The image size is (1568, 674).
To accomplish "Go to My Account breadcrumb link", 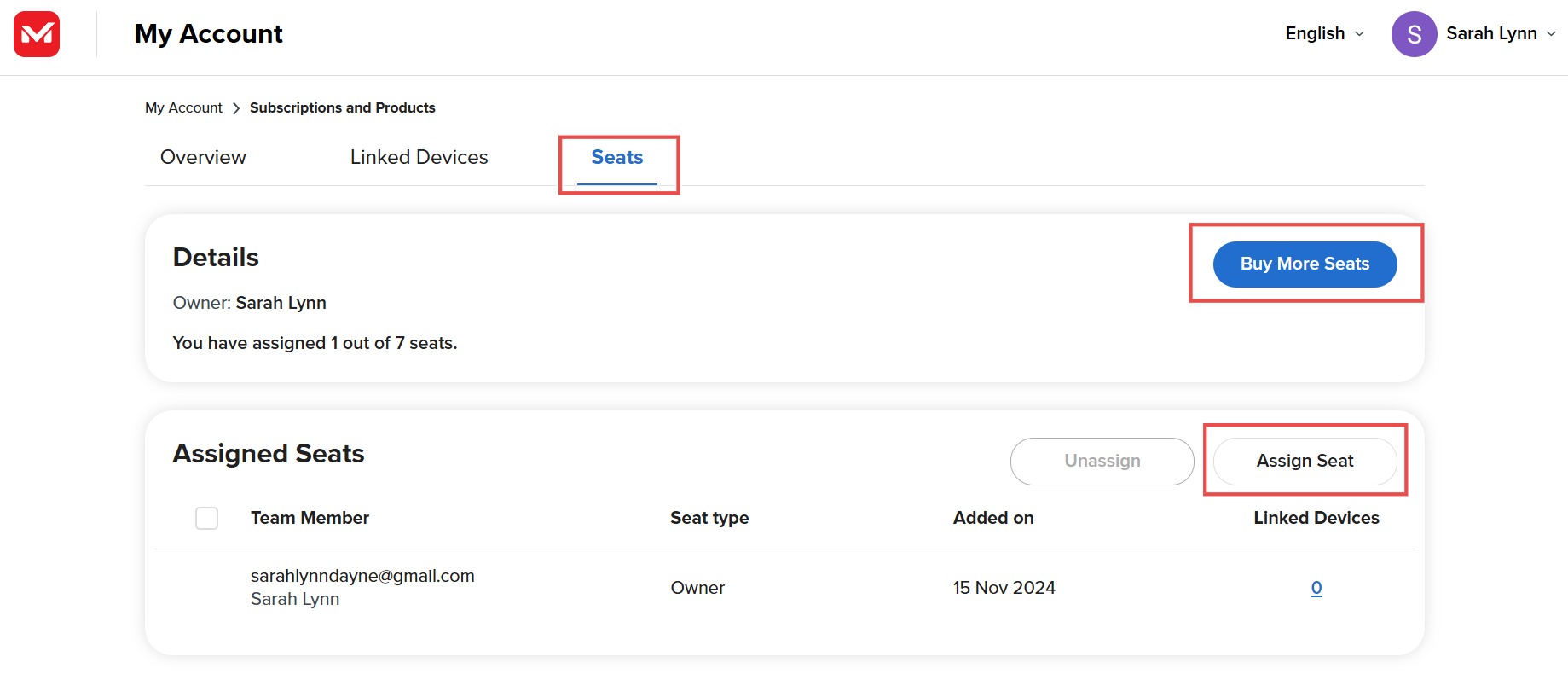I will (183, 107).
